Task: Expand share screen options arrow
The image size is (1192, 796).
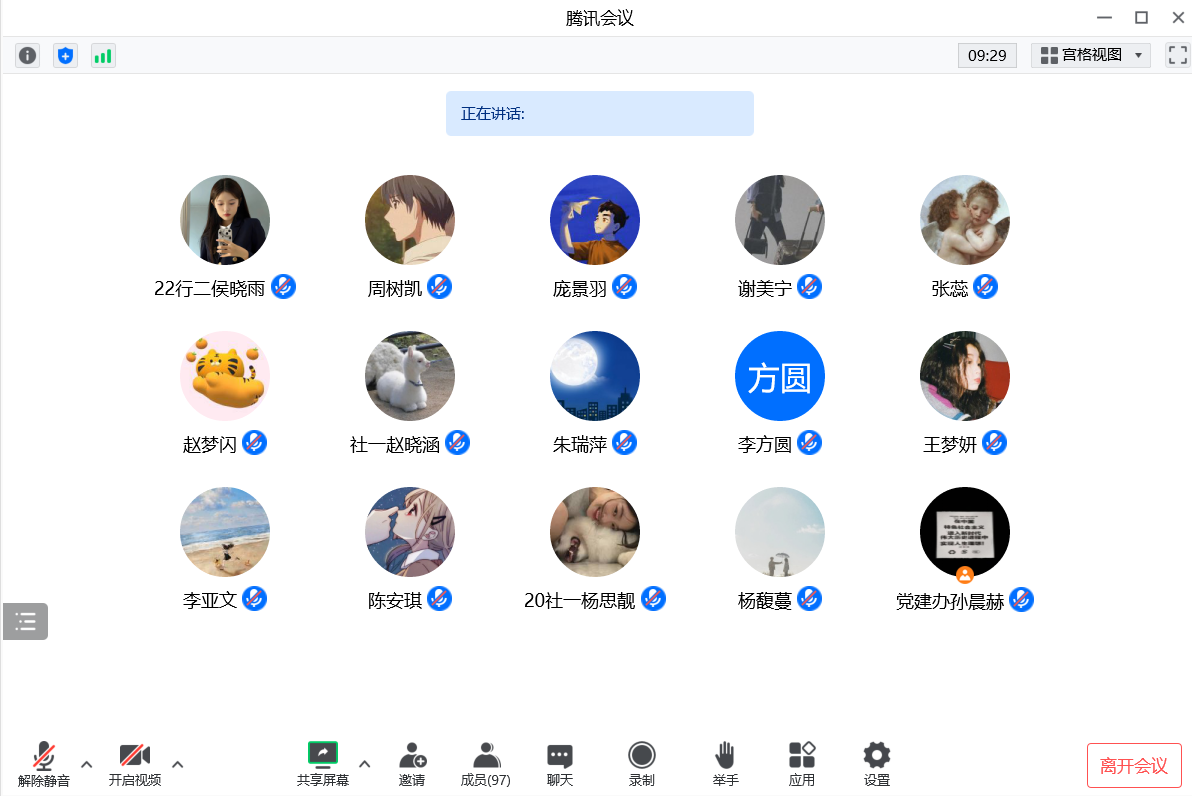Action: point(364,765)
